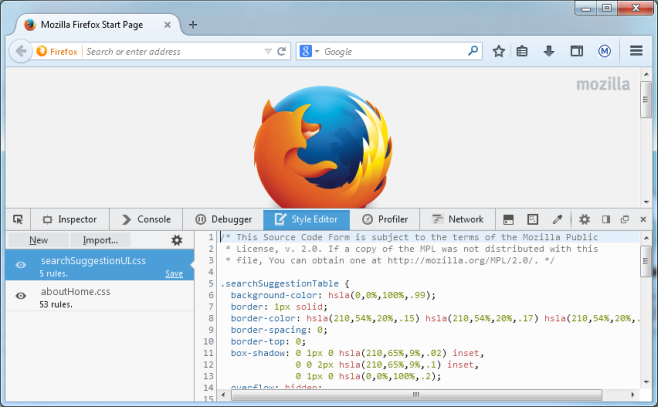Toggle responsive design mode icon

pyautogui.click(x=533, y=219)
